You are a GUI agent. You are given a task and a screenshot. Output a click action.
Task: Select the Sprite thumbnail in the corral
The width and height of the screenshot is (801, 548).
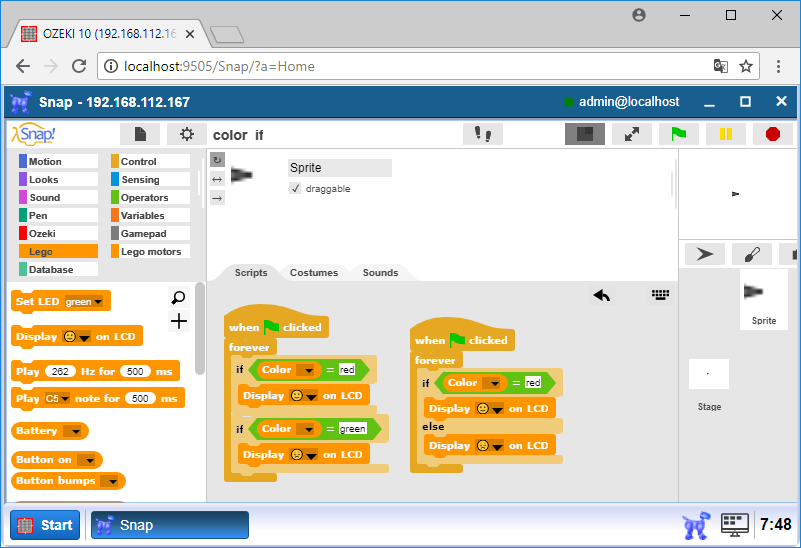click(764, 300)
